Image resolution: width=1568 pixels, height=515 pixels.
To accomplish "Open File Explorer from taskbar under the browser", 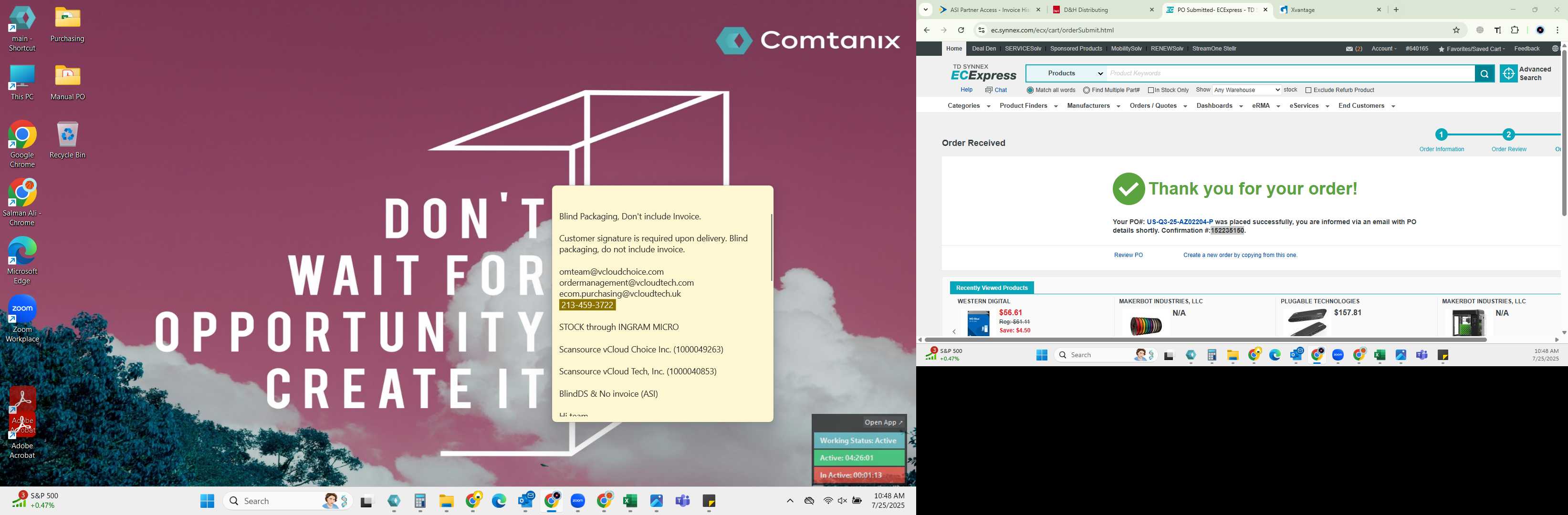I will tap(1233, 355).
